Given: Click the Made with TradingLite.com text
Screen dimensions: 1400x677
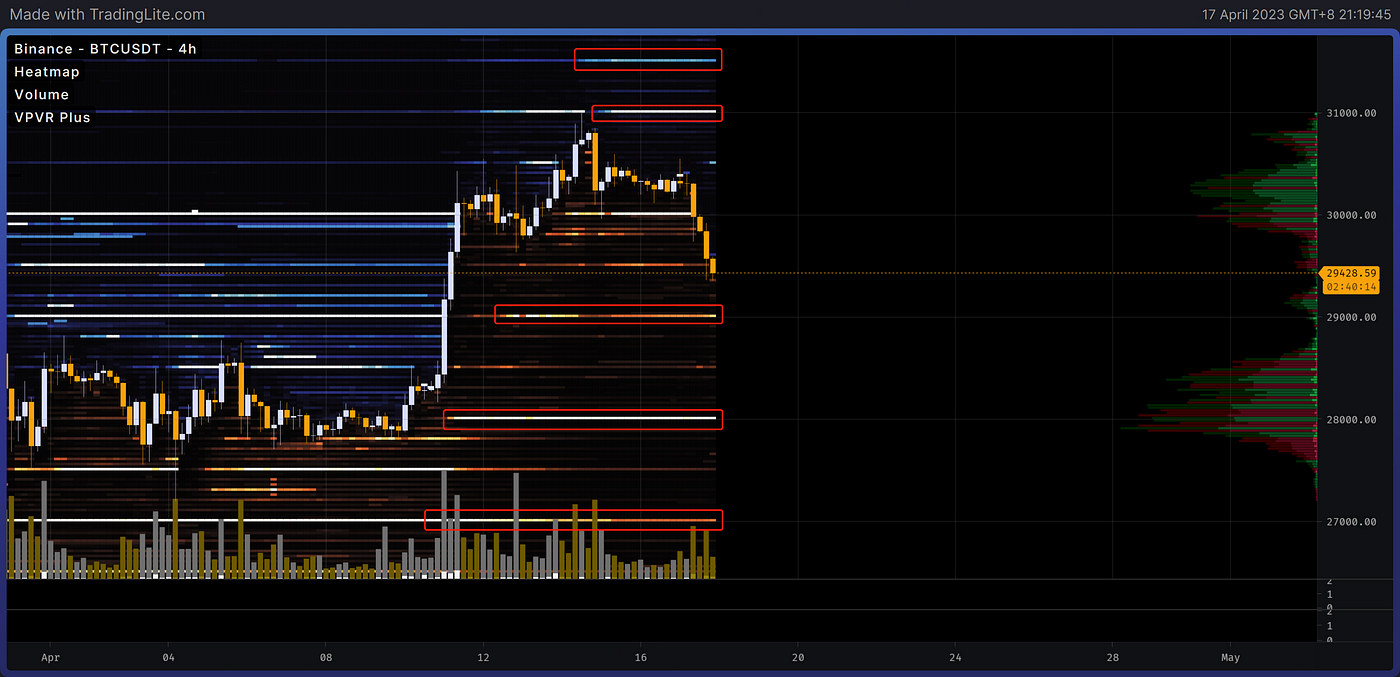Looking at the screenshot, I should 107,14.
